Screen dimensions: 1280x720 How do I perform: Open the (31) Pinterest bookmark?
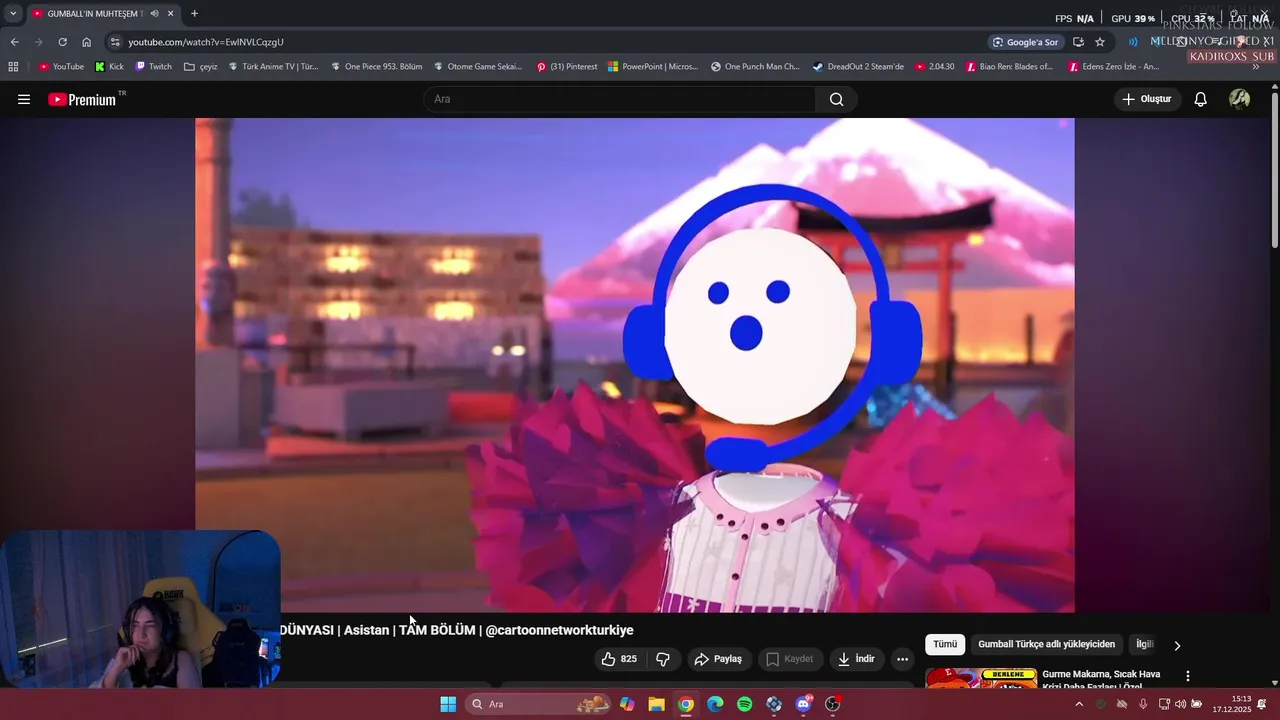click(567, 67)
